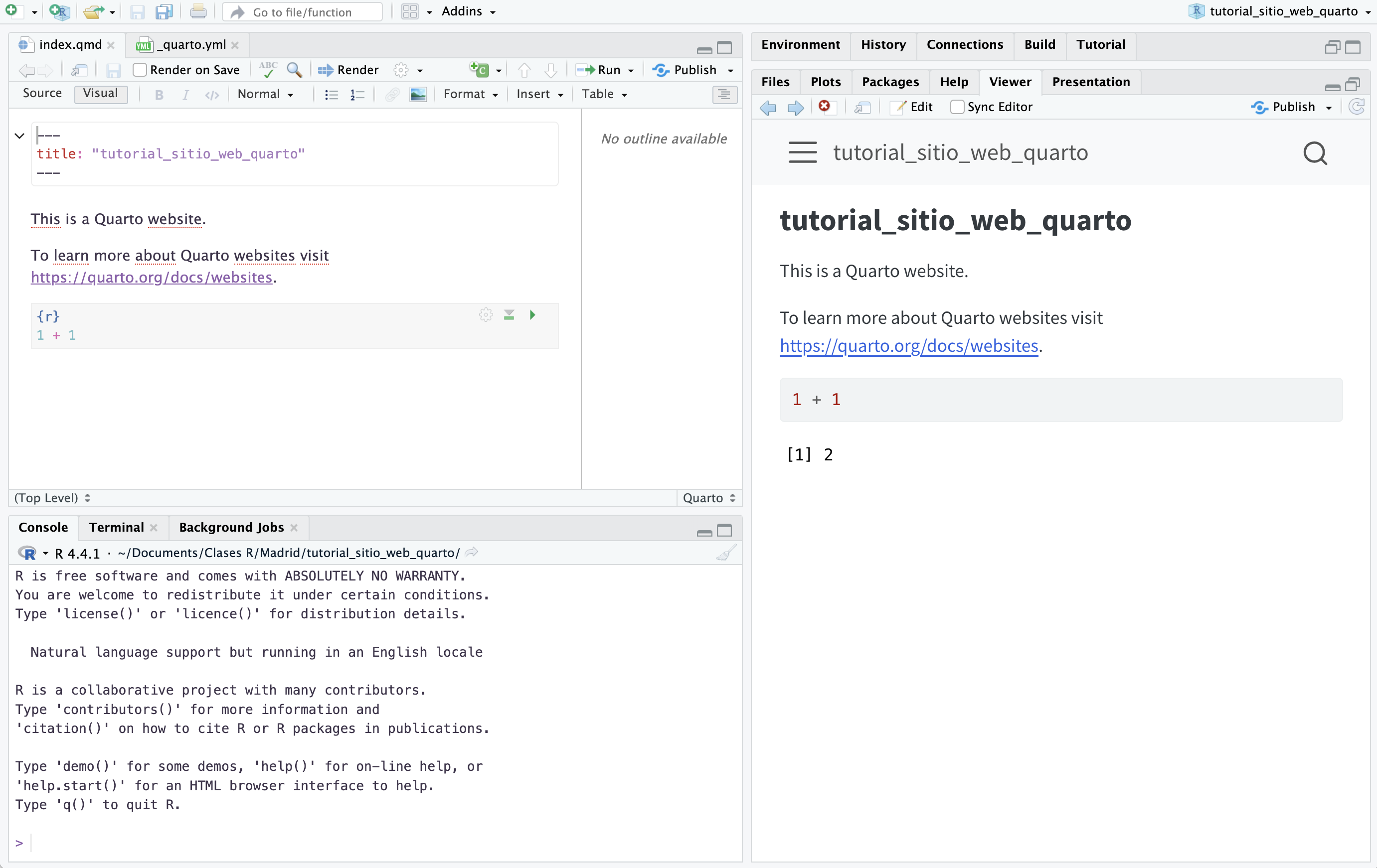
Task: Switch to the Packages tab
Action: coord(890,82)
